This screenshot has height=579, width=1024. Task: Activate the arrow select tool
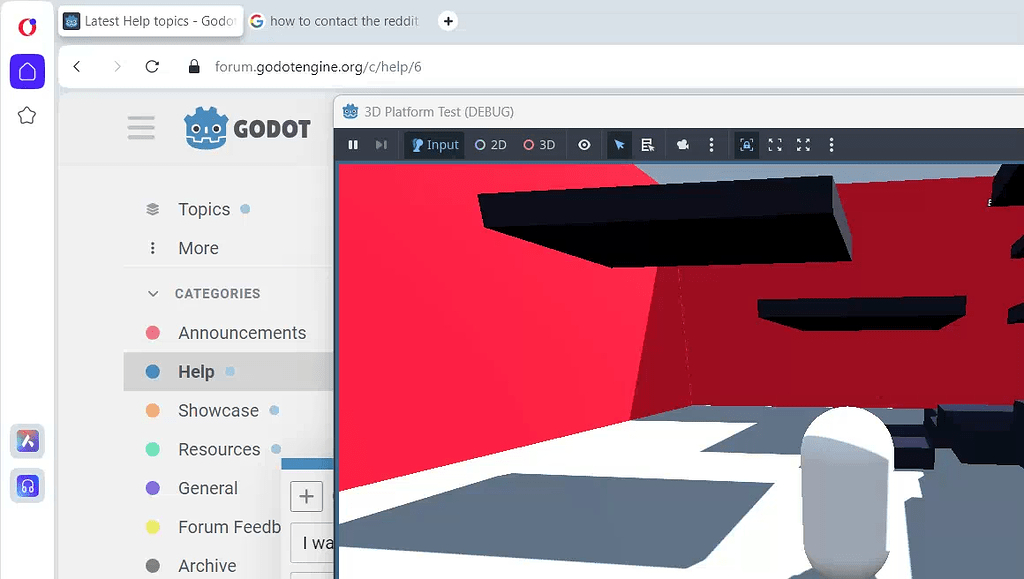pos(619,145)
